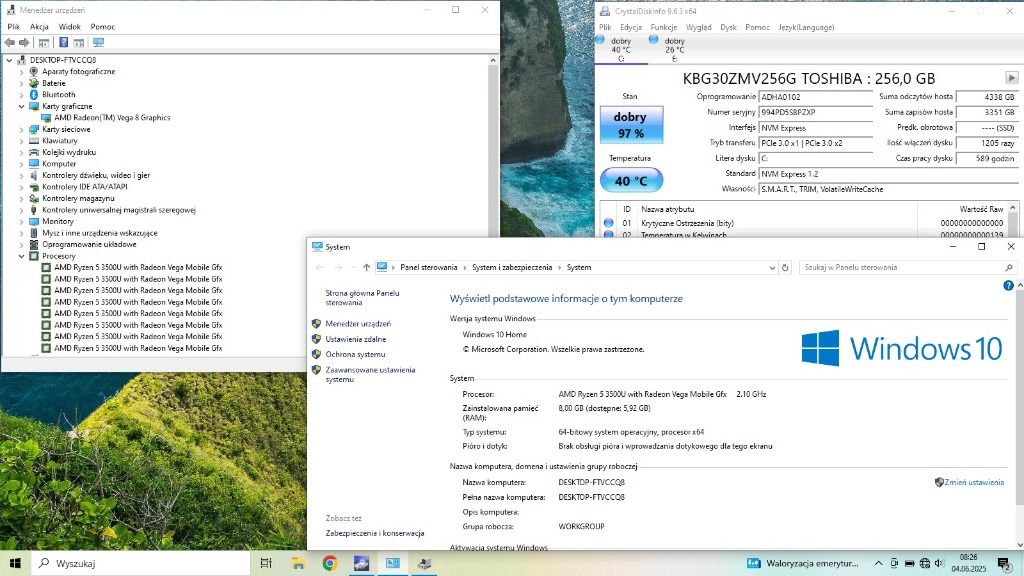
Task: Open Google Chrome from the taskbar
Action: click(330, 563)
